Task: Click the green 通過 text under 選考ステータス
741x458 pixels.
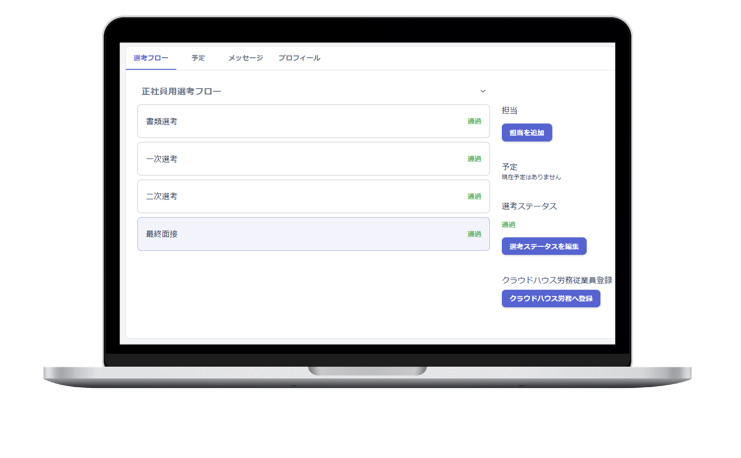Action: [509, 225]
